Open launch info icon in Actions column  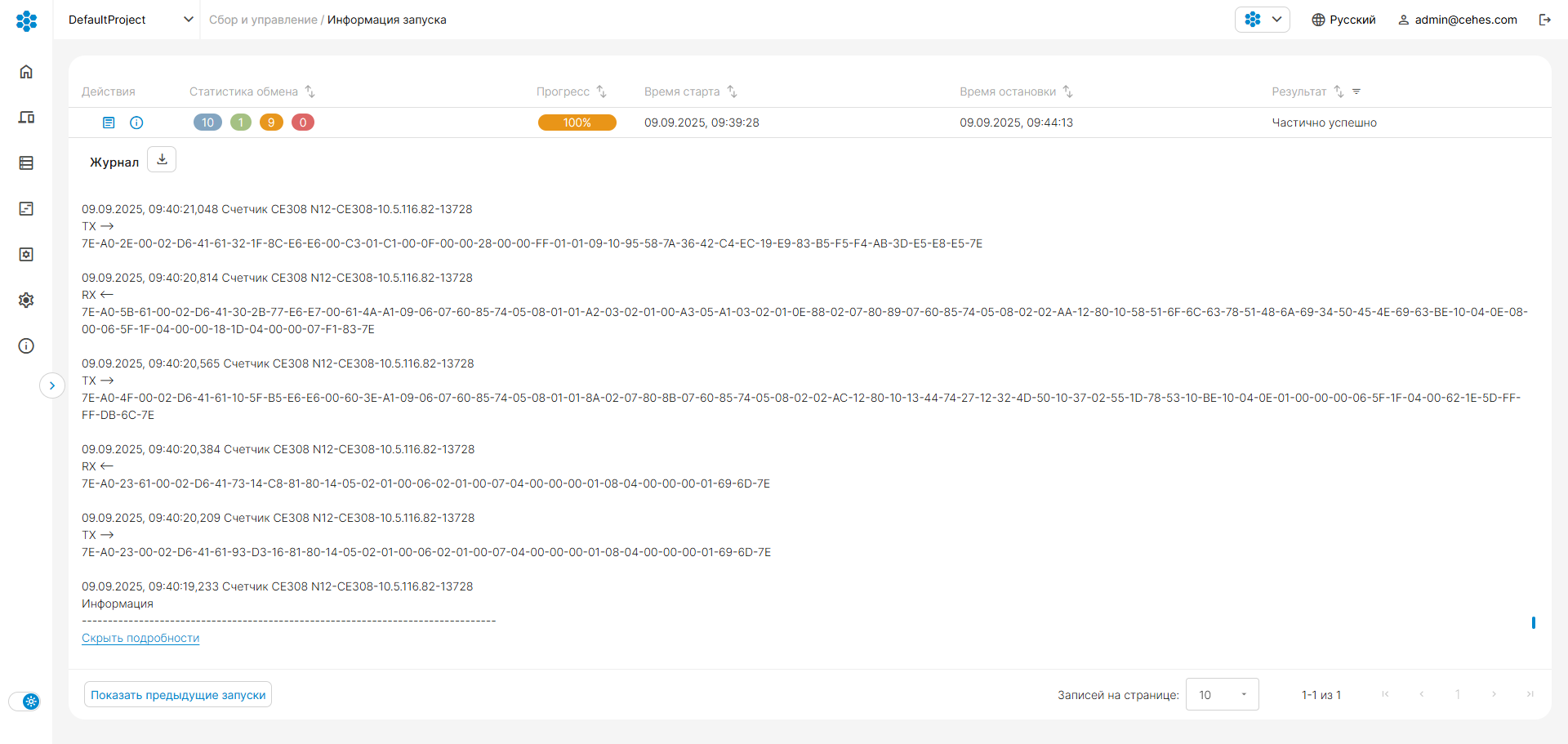pos(136,123)
